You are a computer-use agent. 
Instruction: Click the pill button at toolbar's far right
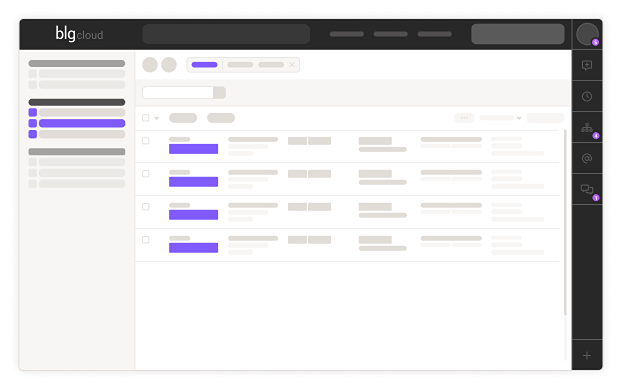tap(545, 118)
